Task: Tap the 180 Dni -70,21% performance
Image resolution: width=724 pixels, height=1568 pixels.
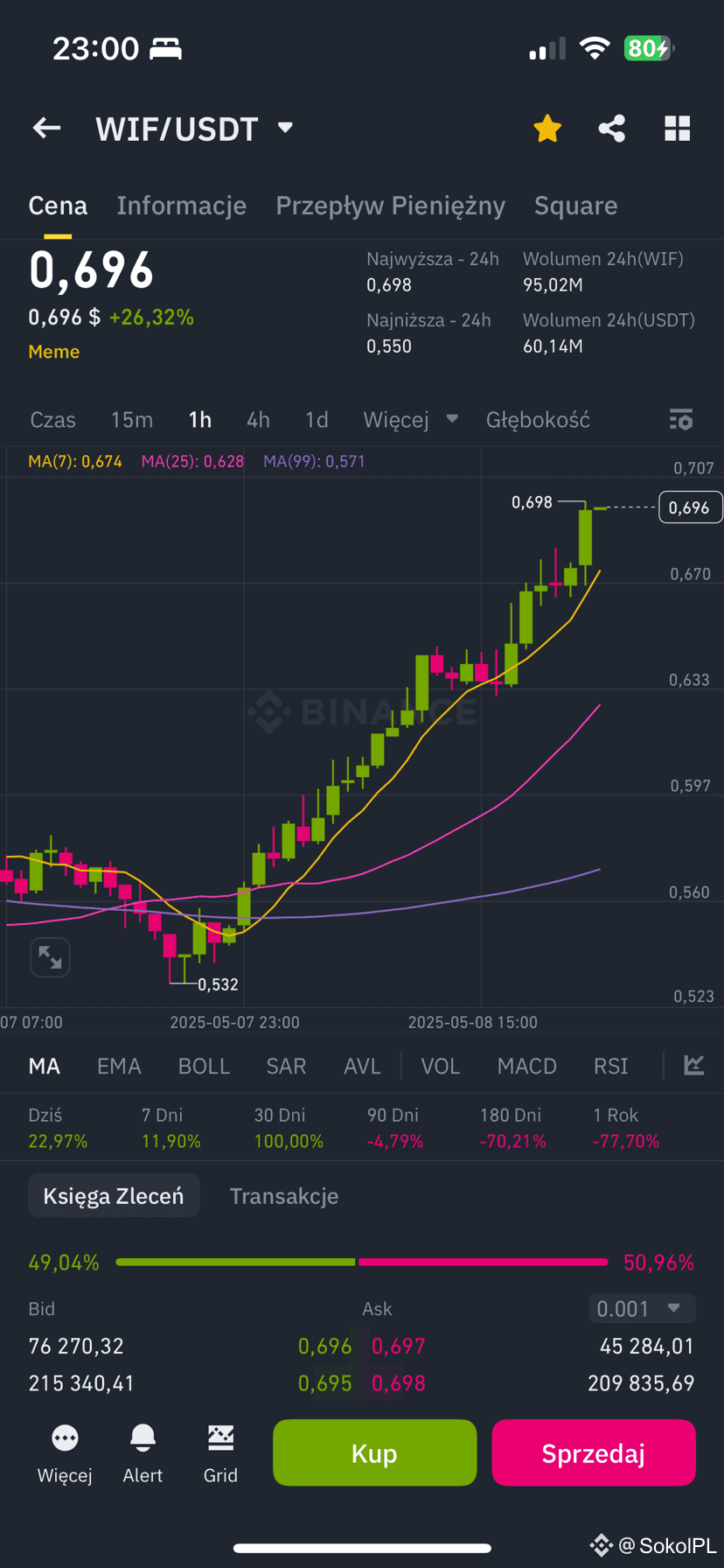Action: coord(512,1128)
